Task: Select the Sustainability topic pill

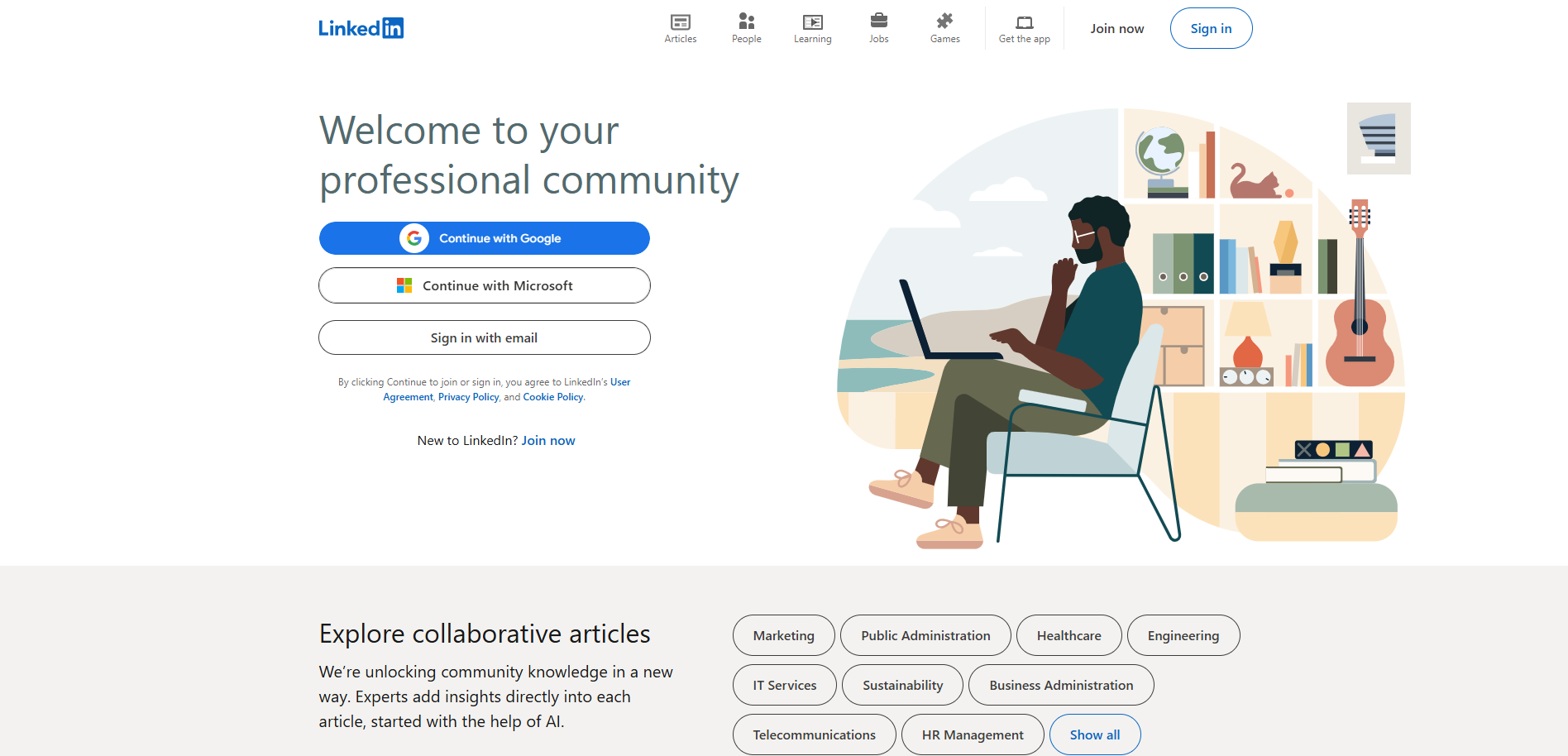Action: (x=903, y=685)
